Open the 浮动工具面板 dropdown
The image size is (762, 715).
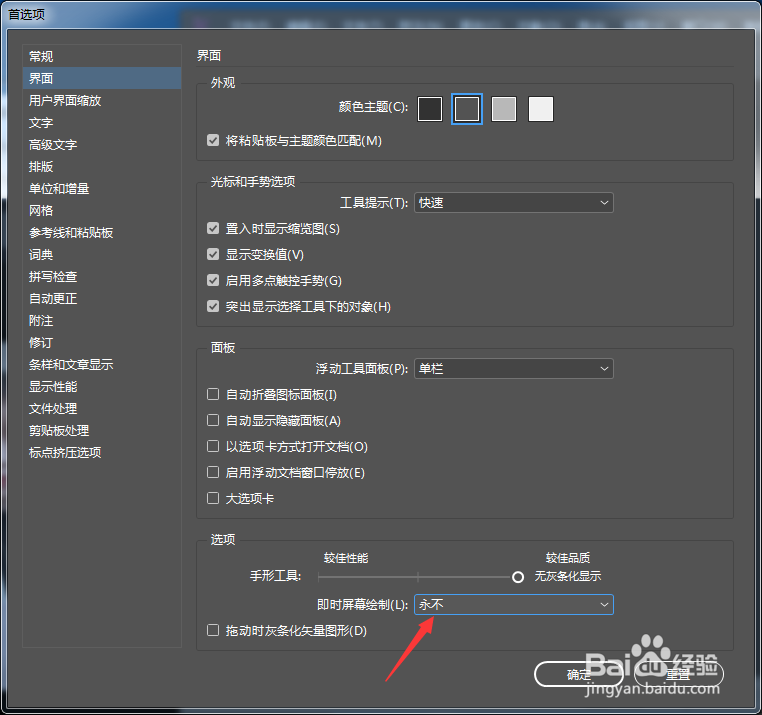tap(514, 368)
